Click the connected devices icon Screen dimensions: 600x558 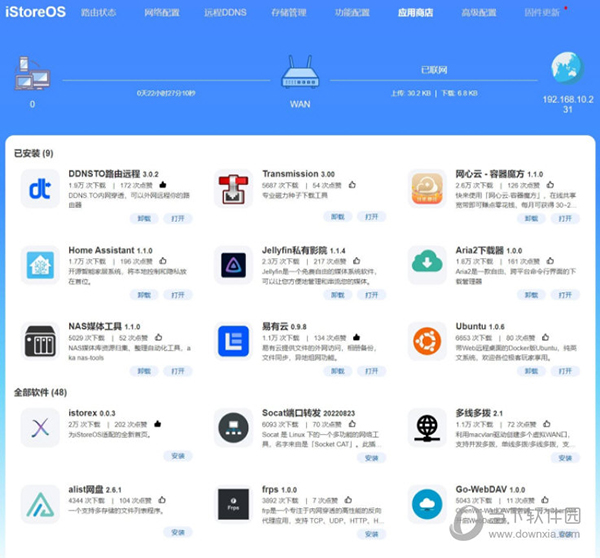(32, 73)
